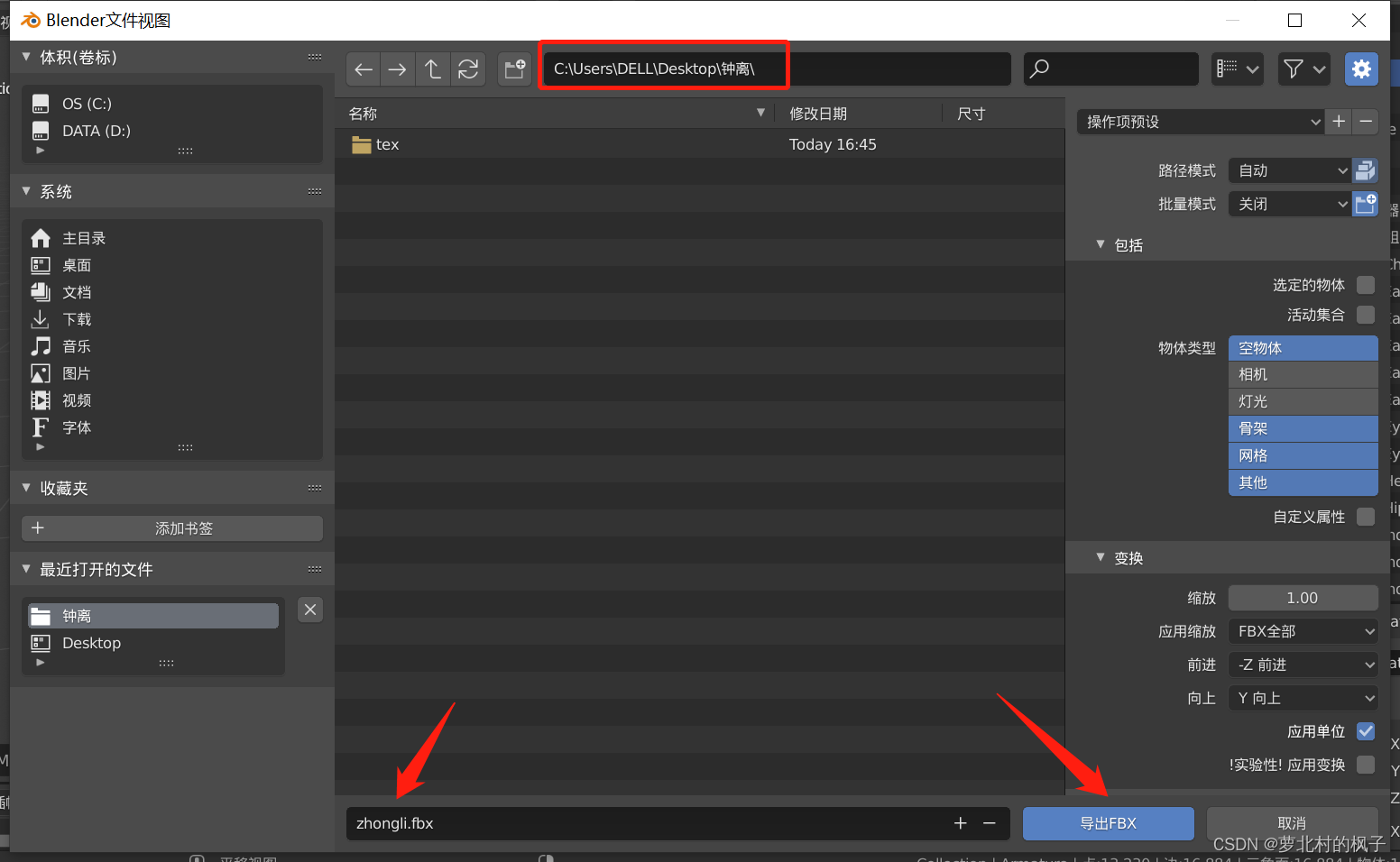Image resolution: width=1400 pixels, height=862 pixels.
Task: Sort by 名称 column header
Action: 555,114
